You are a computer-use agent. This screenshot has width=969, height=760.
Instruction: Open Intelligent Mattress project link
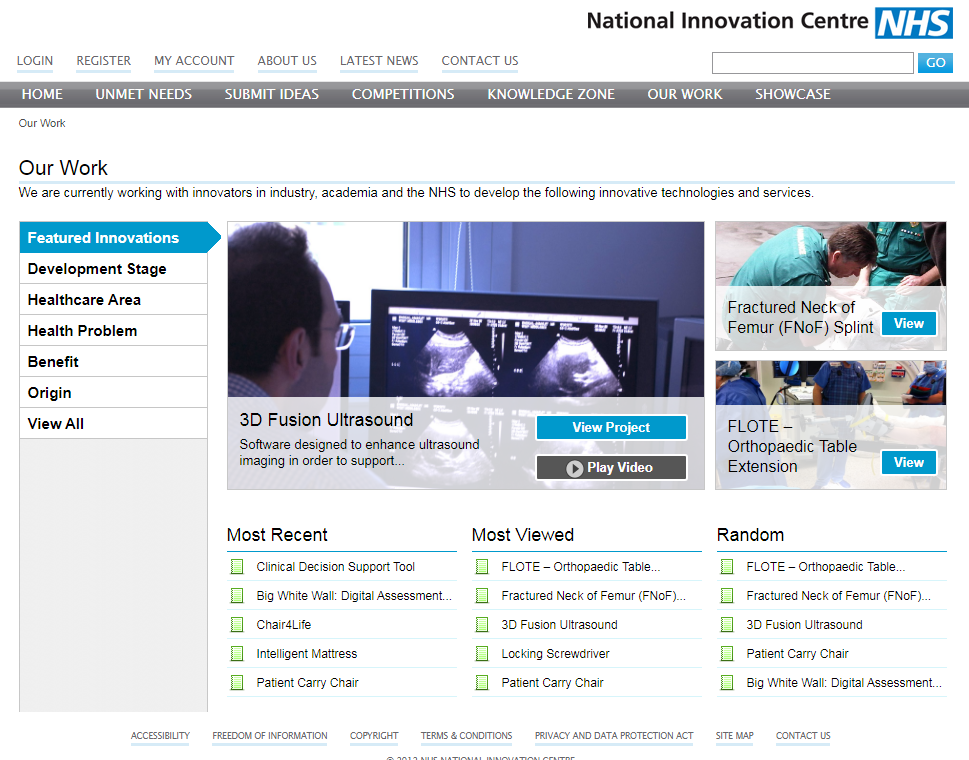(307, 654)
